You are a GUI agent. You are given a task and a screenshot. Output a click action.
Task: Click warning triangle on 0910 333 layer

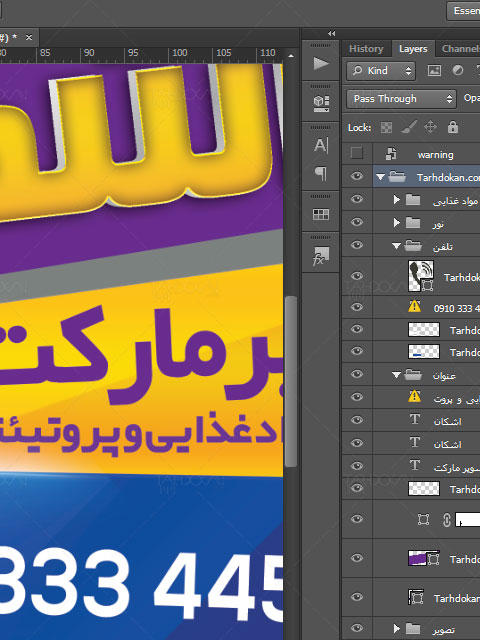click(x=414, y=306)
